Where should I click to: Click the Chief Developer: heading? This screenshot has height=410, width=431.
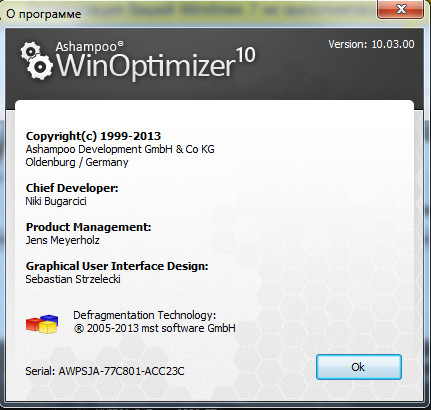click(72, 188)
